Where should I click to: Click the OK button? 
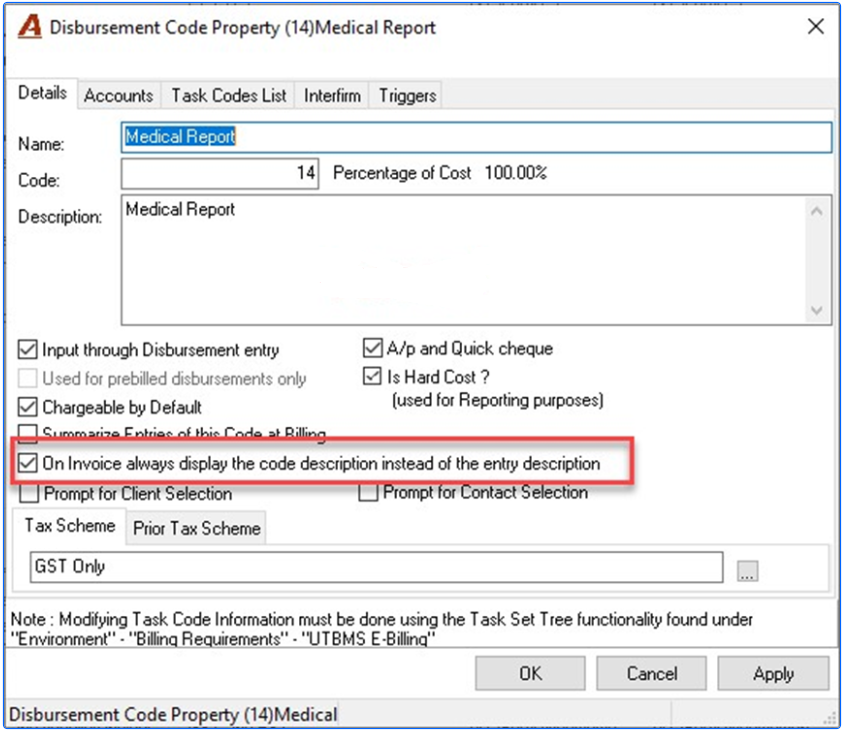pos(530,673)
